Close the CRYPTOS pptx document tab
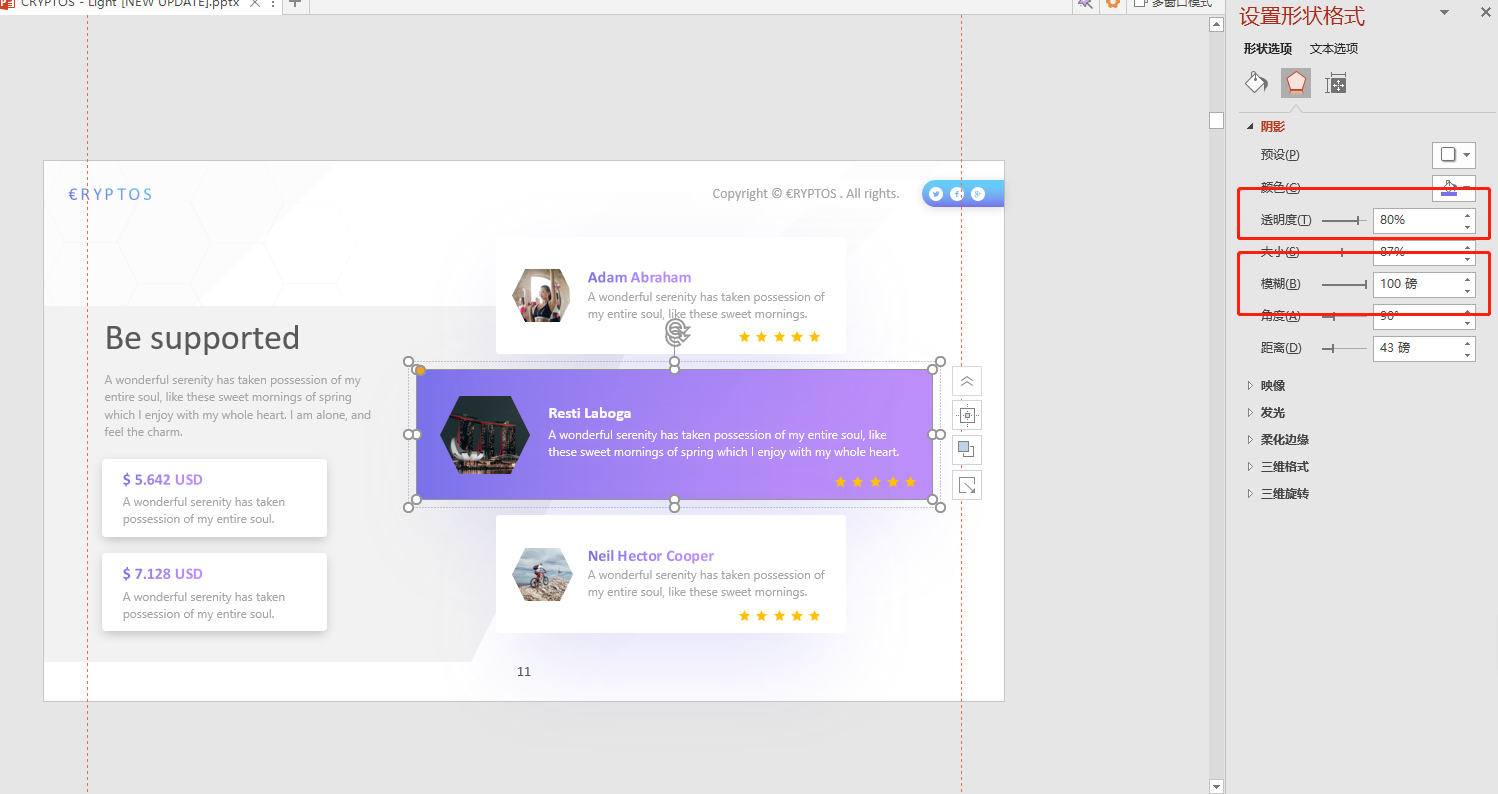 click(255, 4)
